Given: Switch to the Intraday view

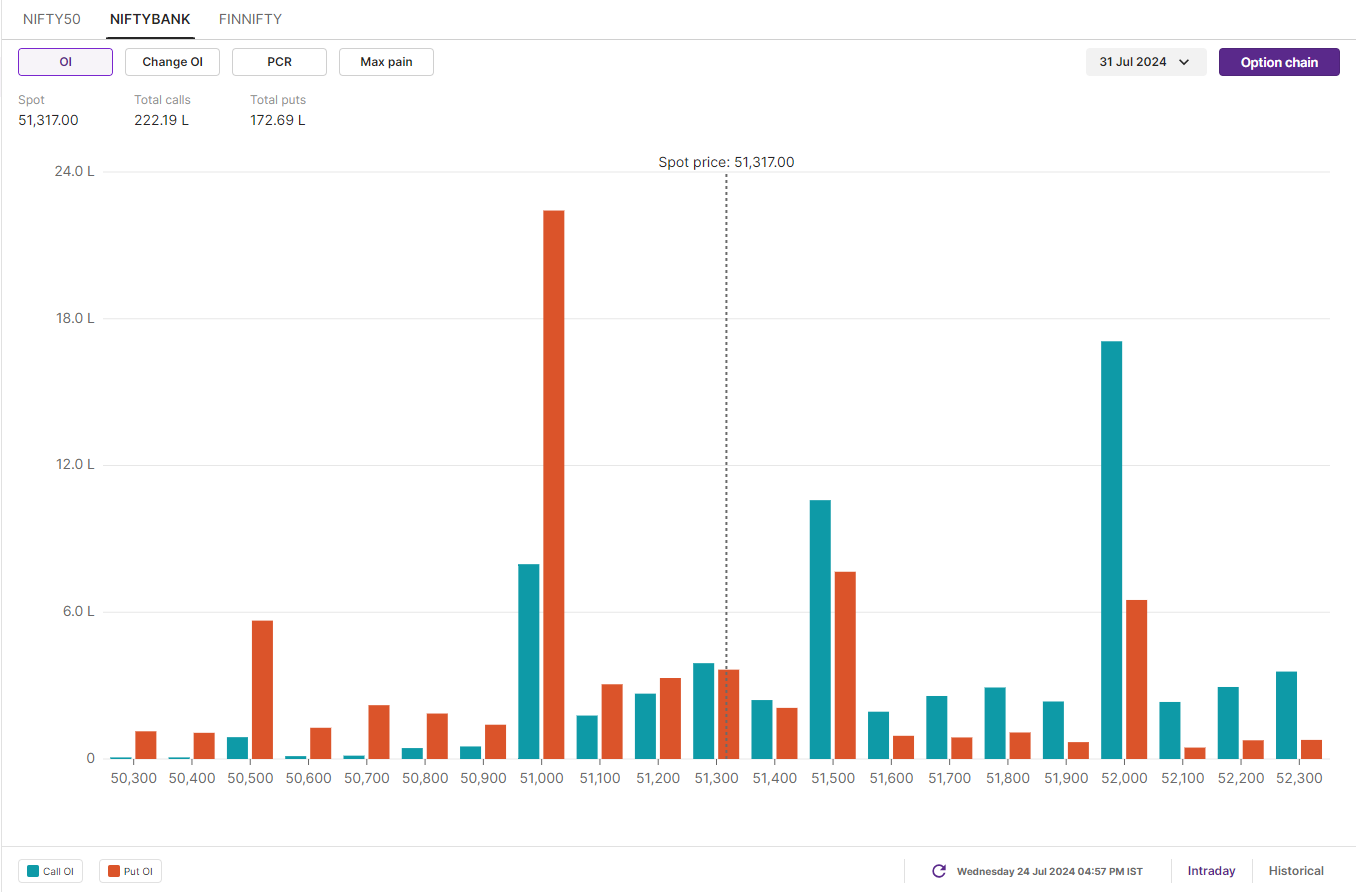Looking at the screenshot, I should [1211, 871].
